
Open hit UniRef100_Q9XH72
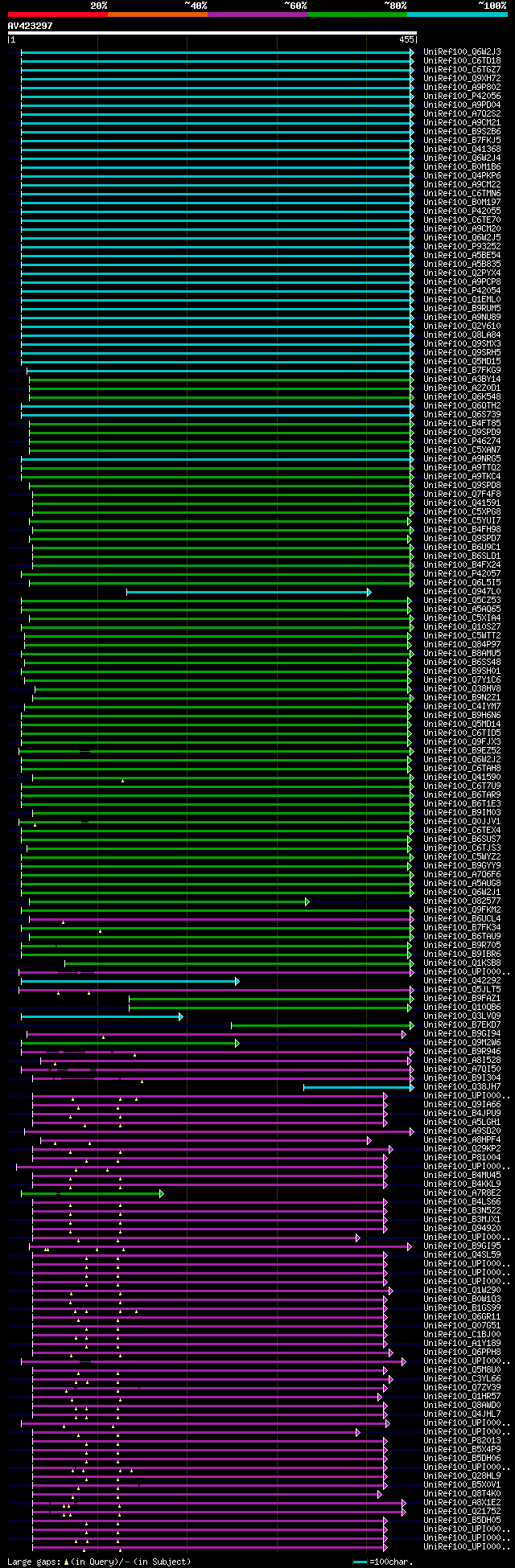coord(462,79)
